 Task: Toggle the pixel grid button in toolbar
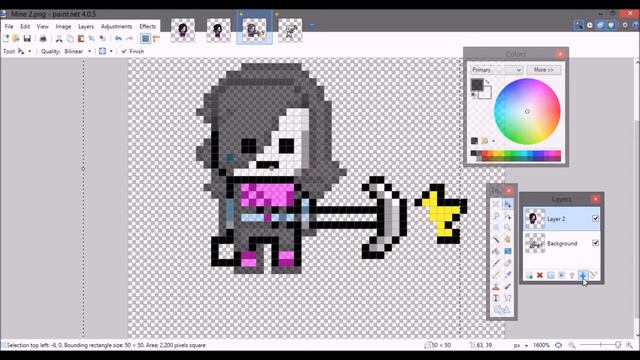pos(145,39)
